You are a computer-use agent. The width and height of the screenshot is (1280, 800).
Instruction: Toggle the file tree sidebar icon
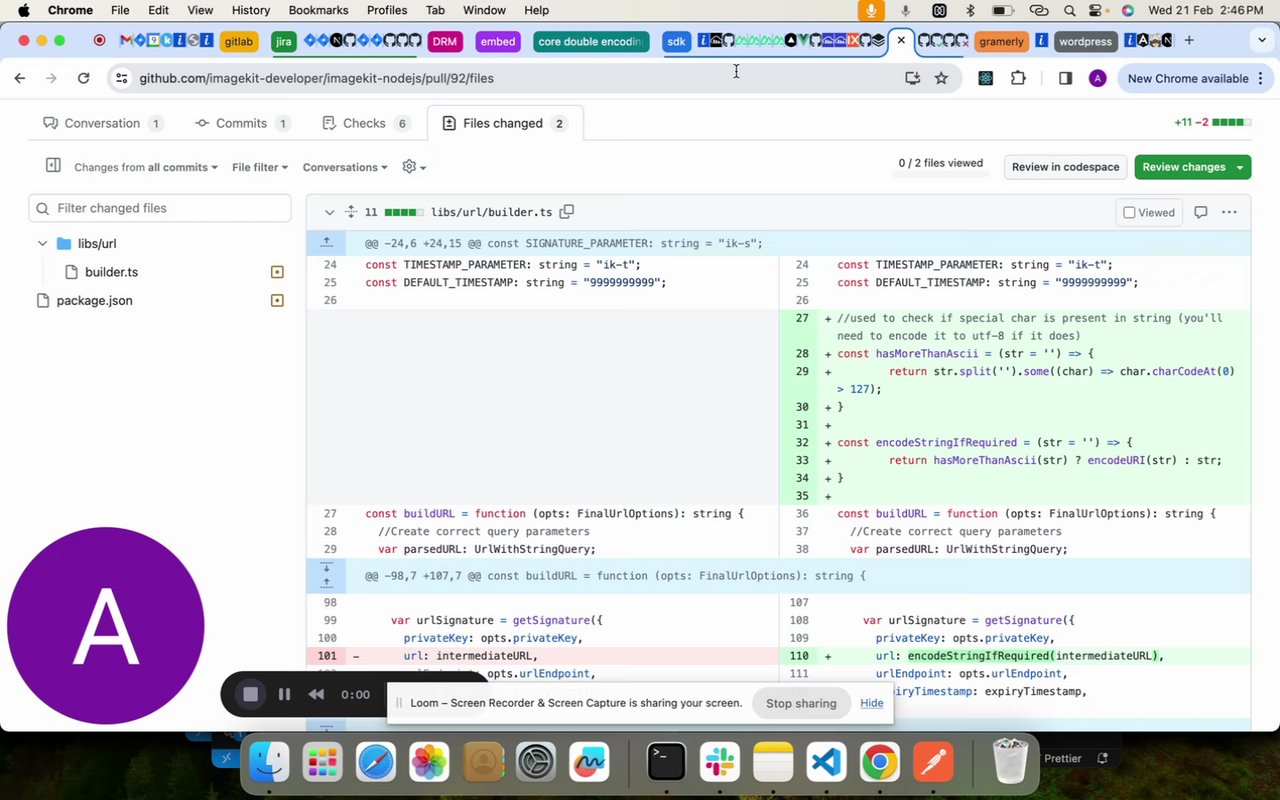point(53,166)
